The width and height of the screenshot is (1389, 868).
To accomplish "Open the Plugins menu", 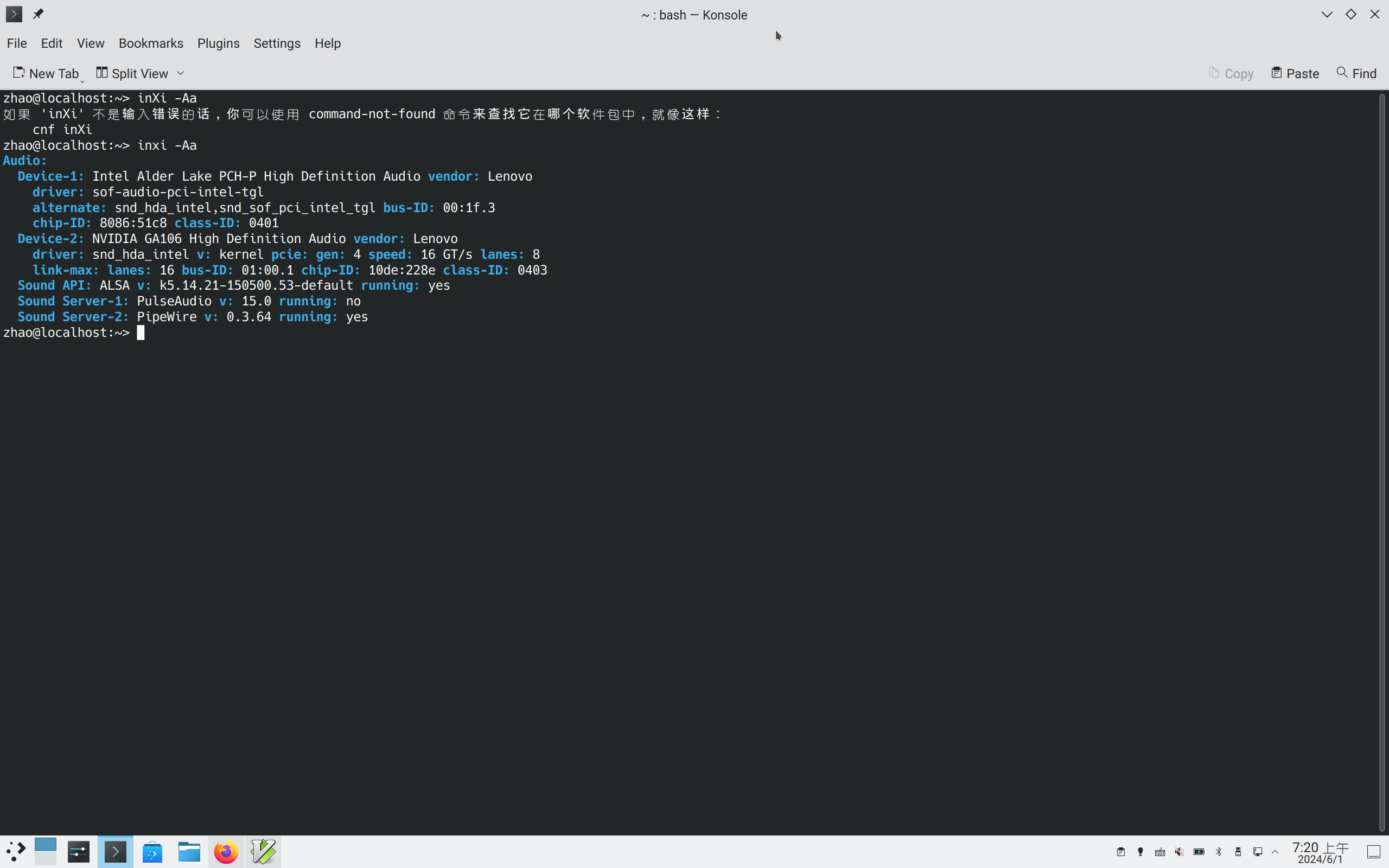I will pos(218,43).
